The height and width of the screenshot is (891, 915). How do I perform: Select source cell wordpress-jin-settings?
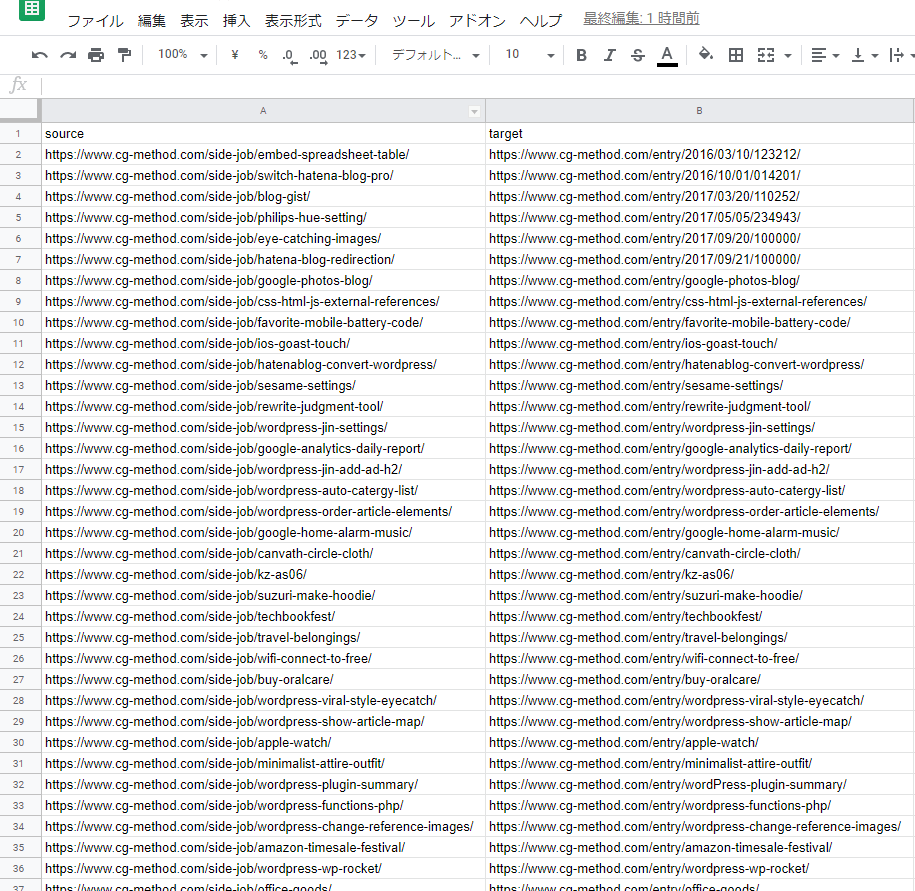point(263,428)
